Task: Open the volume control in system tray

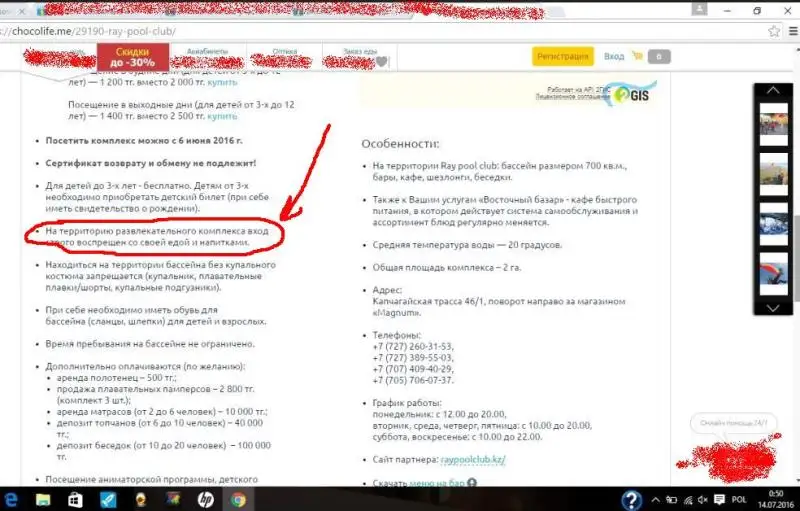Action: click(x=703, y=500)
